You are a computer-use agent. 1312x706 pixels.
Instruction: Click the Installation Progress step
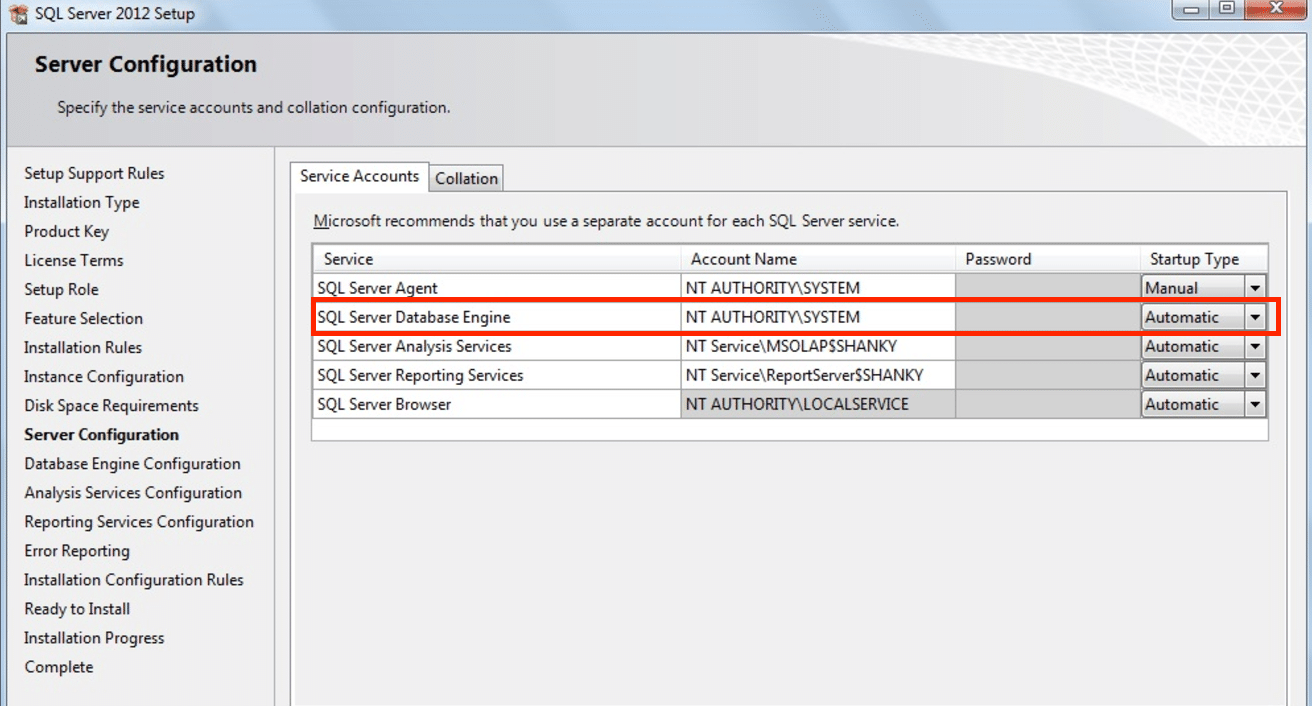[94, 637]
